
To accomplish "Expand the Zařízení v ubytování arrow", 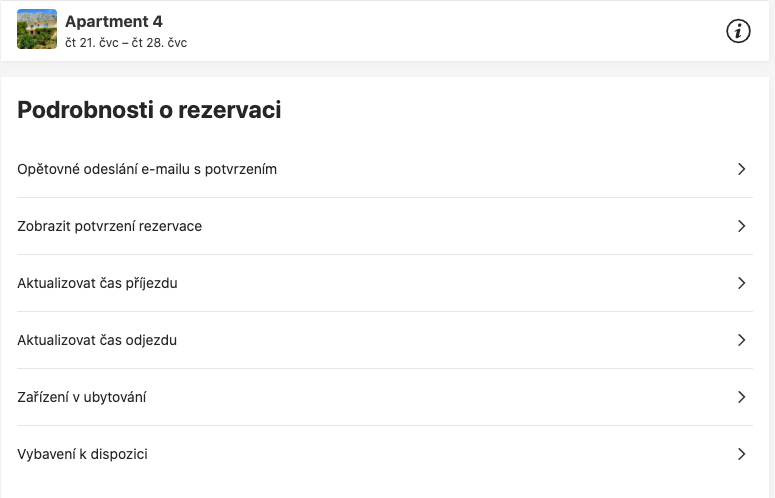I will pos(741,397).
